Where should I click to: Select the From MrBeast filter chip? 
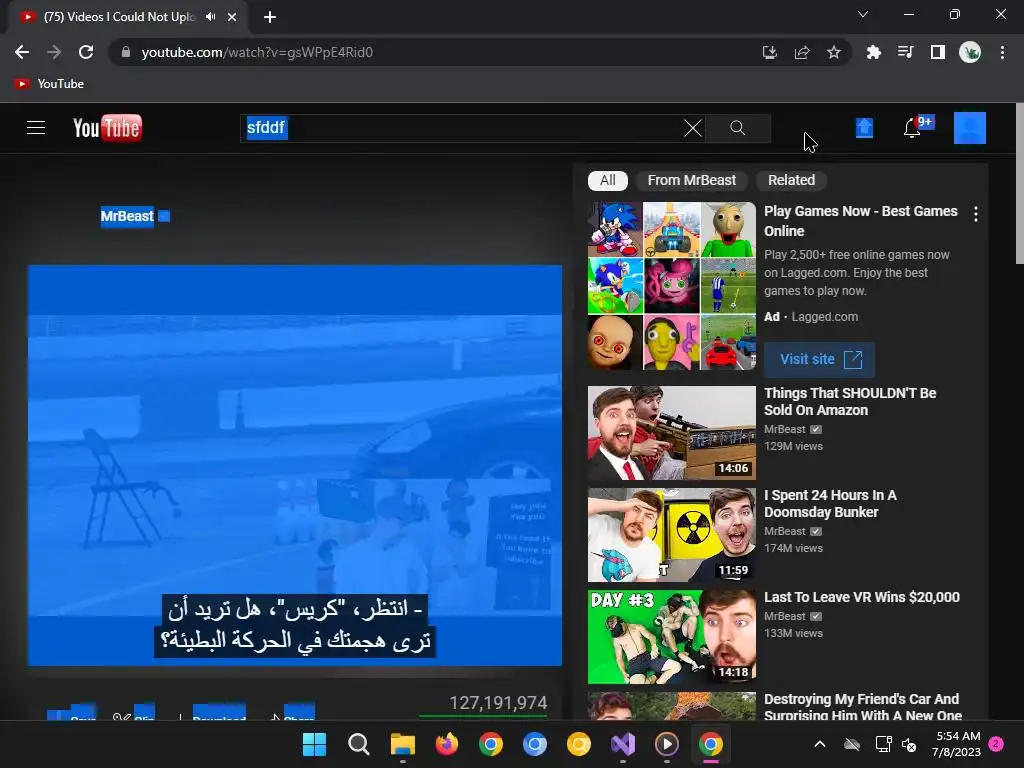pos(692,180)
